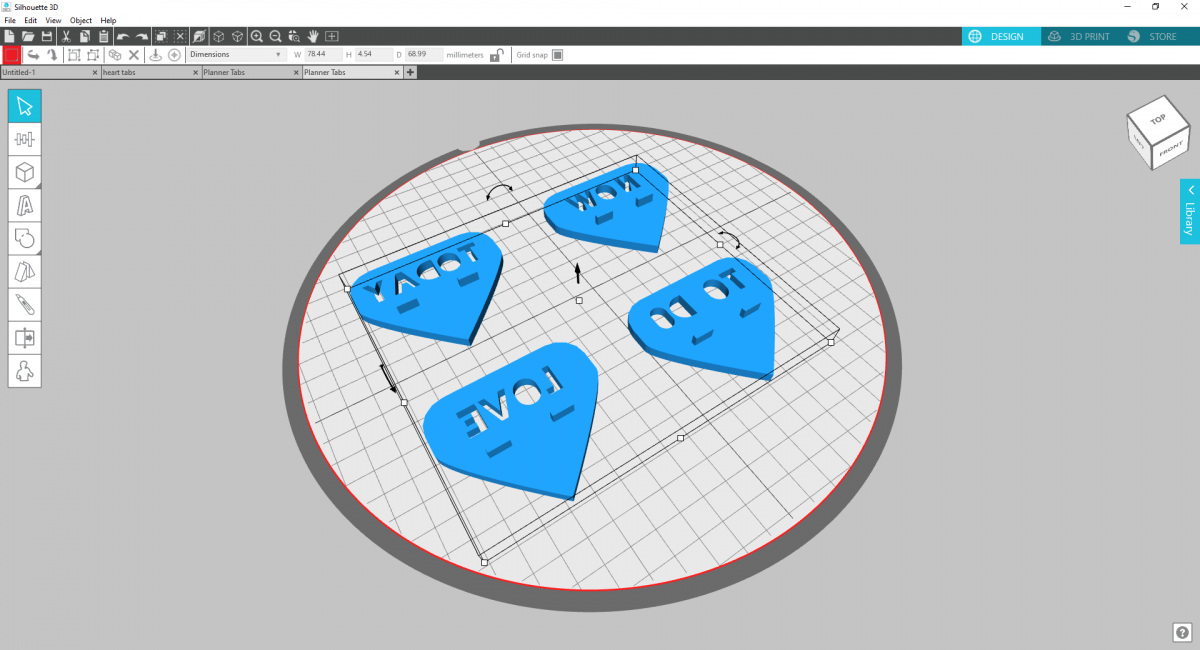Activate the zoom selection tool
The image size is (1200, 650).
coord(294,36)
